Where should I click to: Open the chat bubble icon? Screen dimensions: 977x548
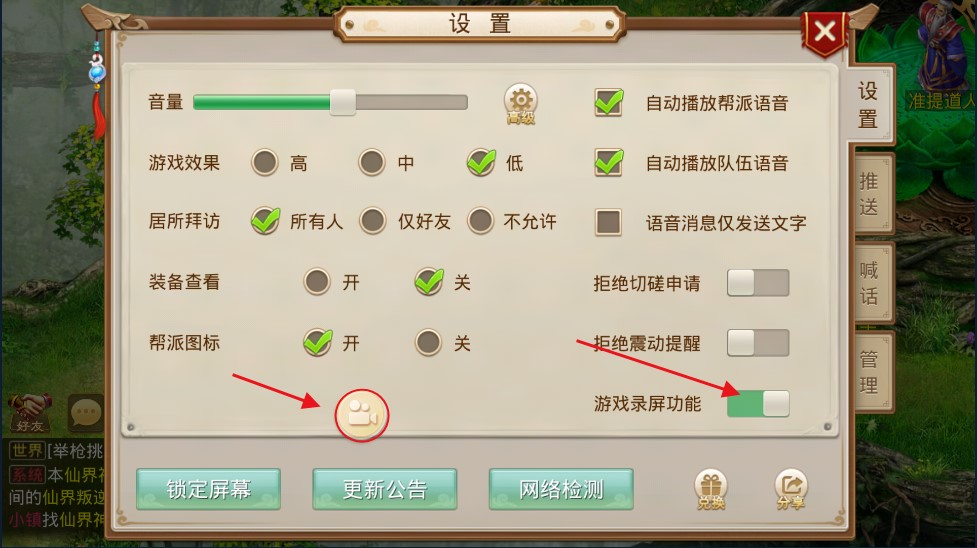click(x=85, y=412)
